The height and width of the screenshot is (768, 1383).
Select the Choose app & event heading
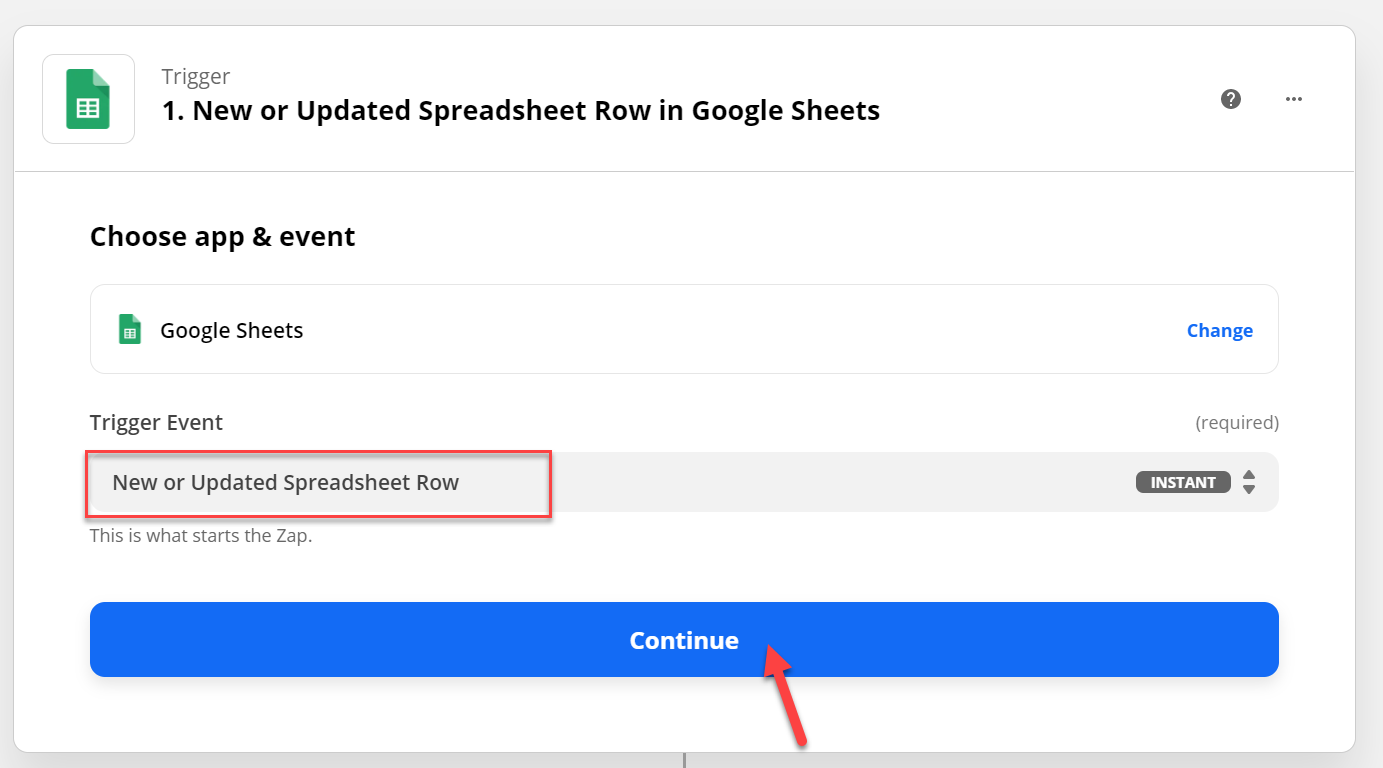pos(223,237)
